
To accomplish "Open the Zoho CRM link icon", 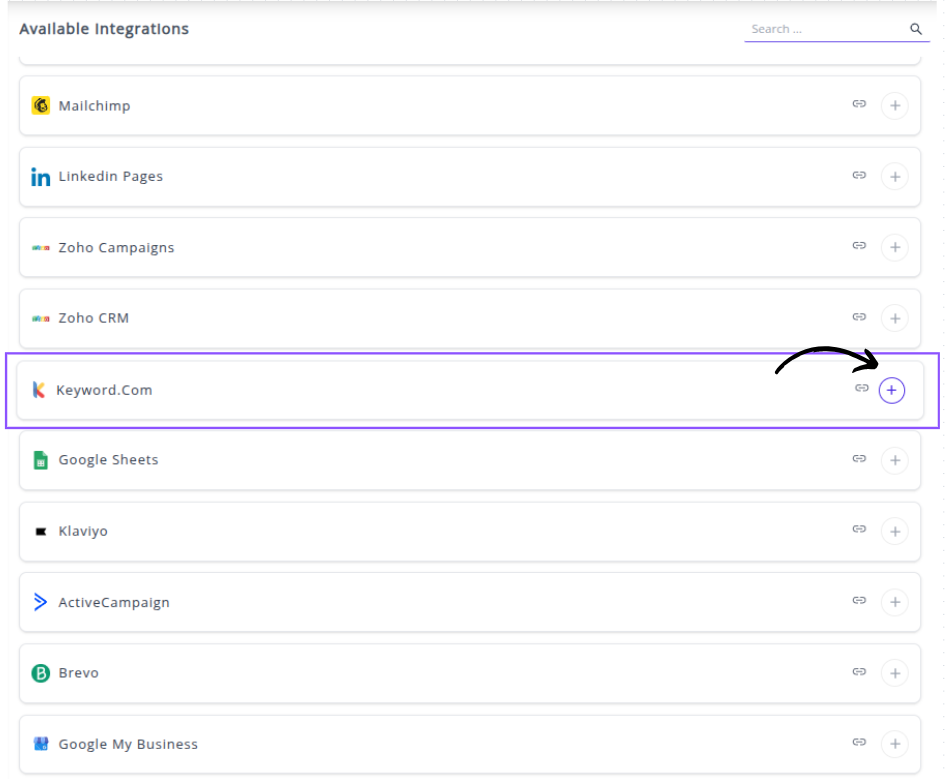I will pyautogui.click(x=859, y=317).
